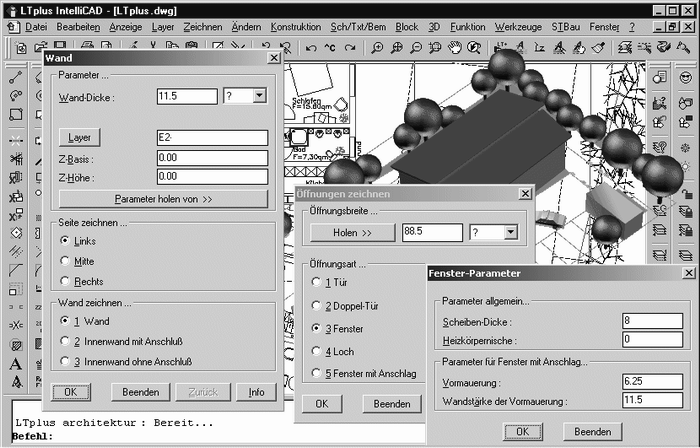Click the Vormauerung value field
Viewport: 700px width, 448px height.
point(652,382)
